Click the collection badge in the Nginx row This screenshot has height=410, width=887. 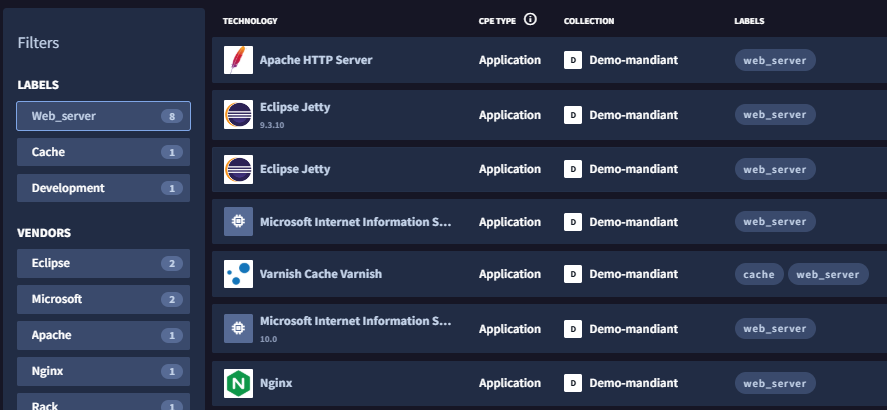[x=573, y=383]
